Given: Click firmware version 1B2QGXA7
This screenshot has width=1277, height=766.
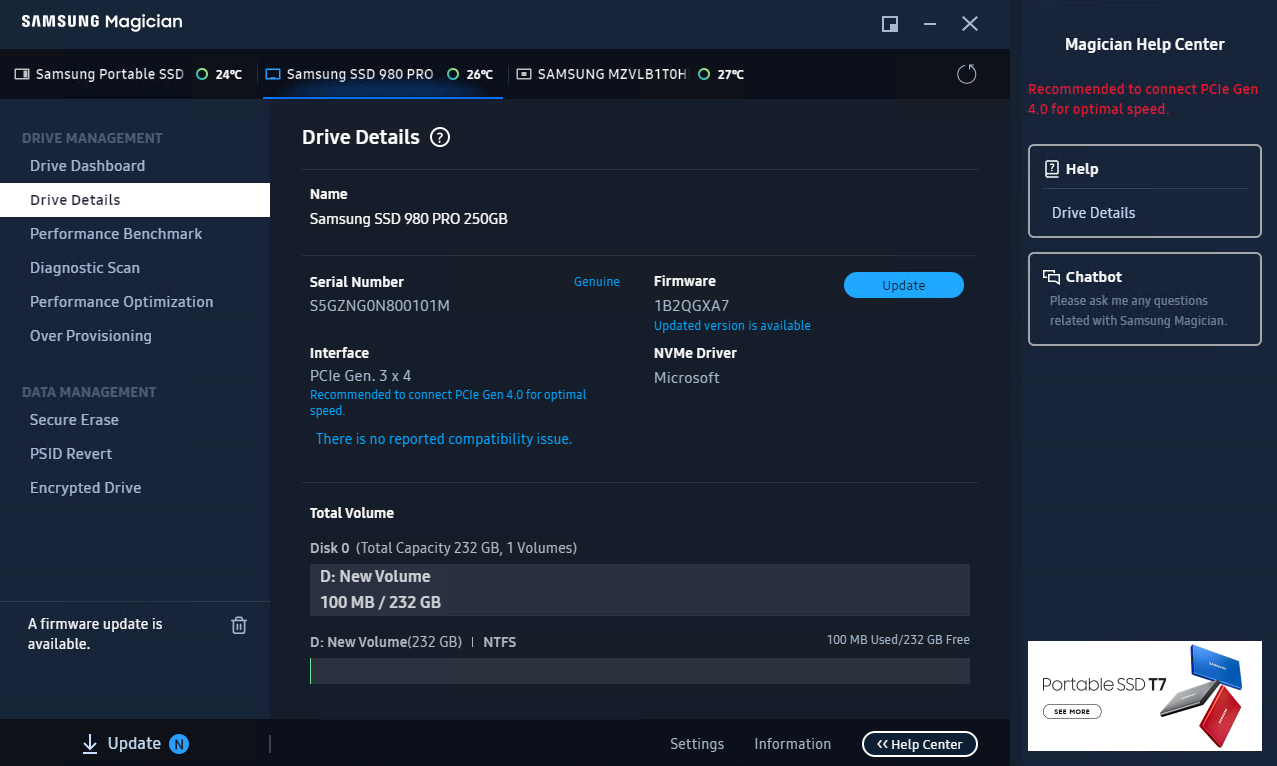Looking at the screenshot, I should [x=692, y=306].
